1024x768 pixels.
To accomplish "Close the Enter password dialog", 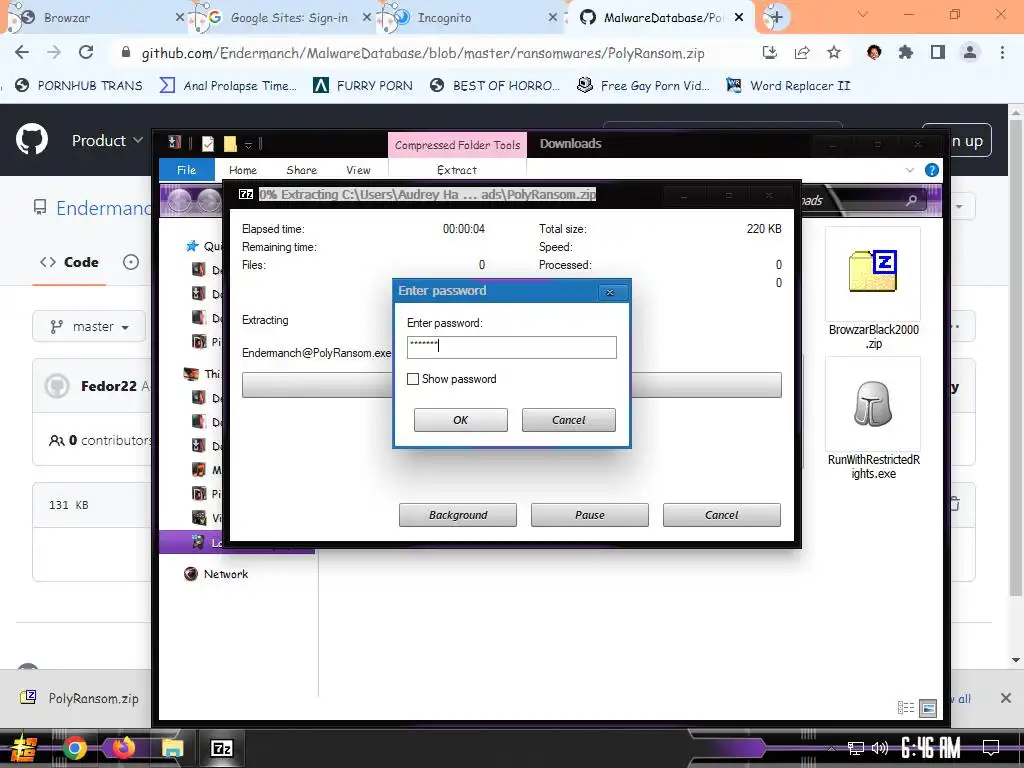I will pos(609,292).
